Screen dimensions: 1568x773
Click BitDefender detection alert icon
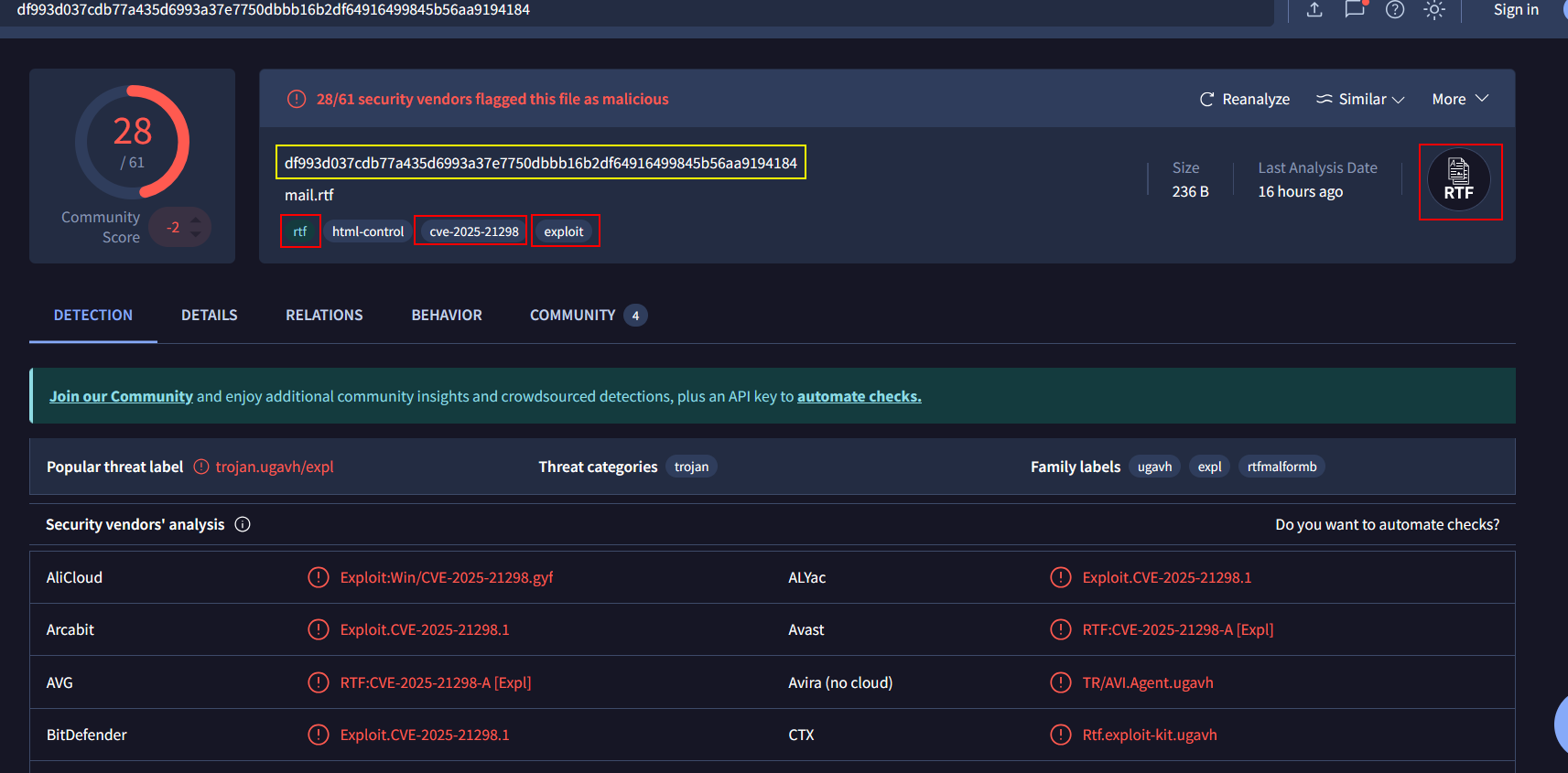click(319, 735)
